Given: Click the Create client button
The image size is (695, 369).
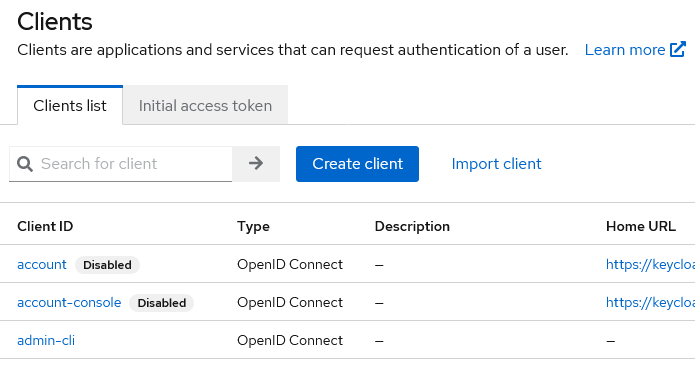Looking at the screenshot, I should click(357, 164).
